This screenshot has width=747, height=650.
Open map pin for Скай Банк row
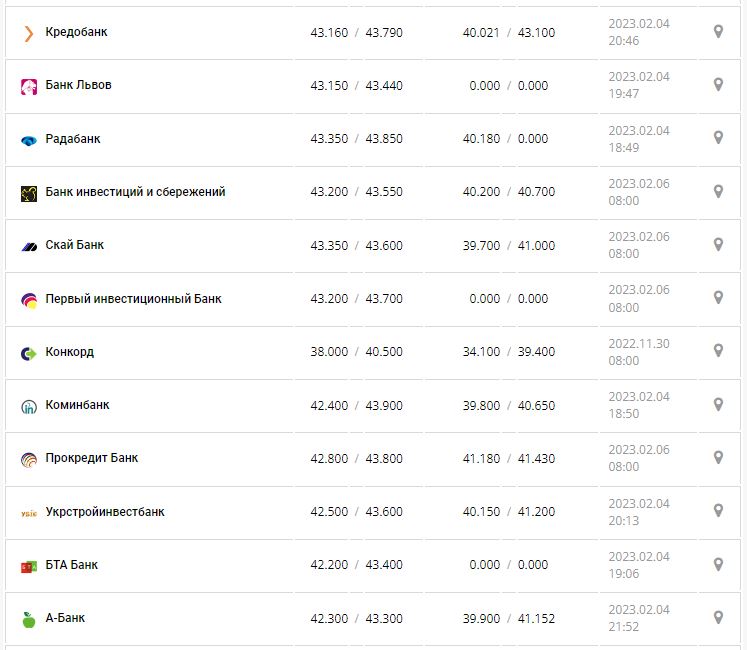[x=718, y=245]
